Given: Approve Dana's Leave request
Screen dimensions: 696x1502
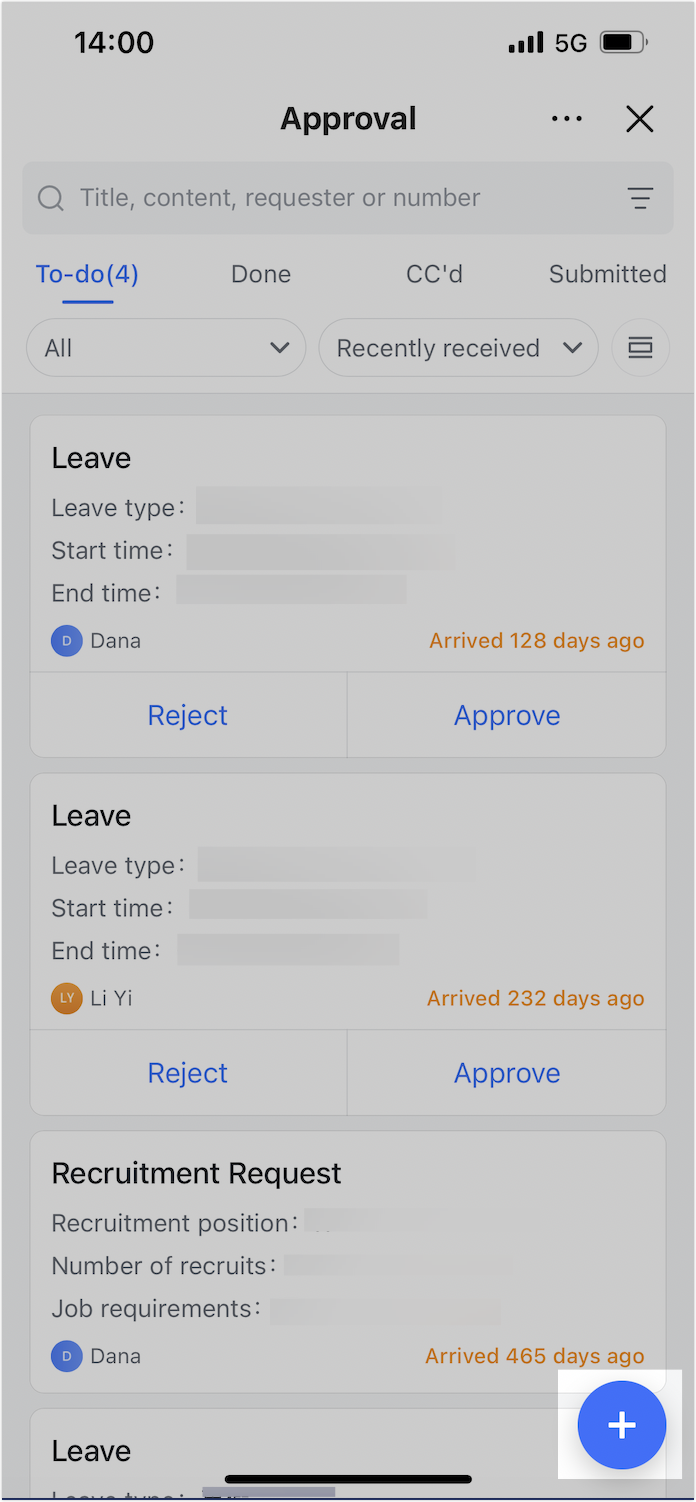Looking at the screenshot, I should pyautogui.click(x=507, y=715).
